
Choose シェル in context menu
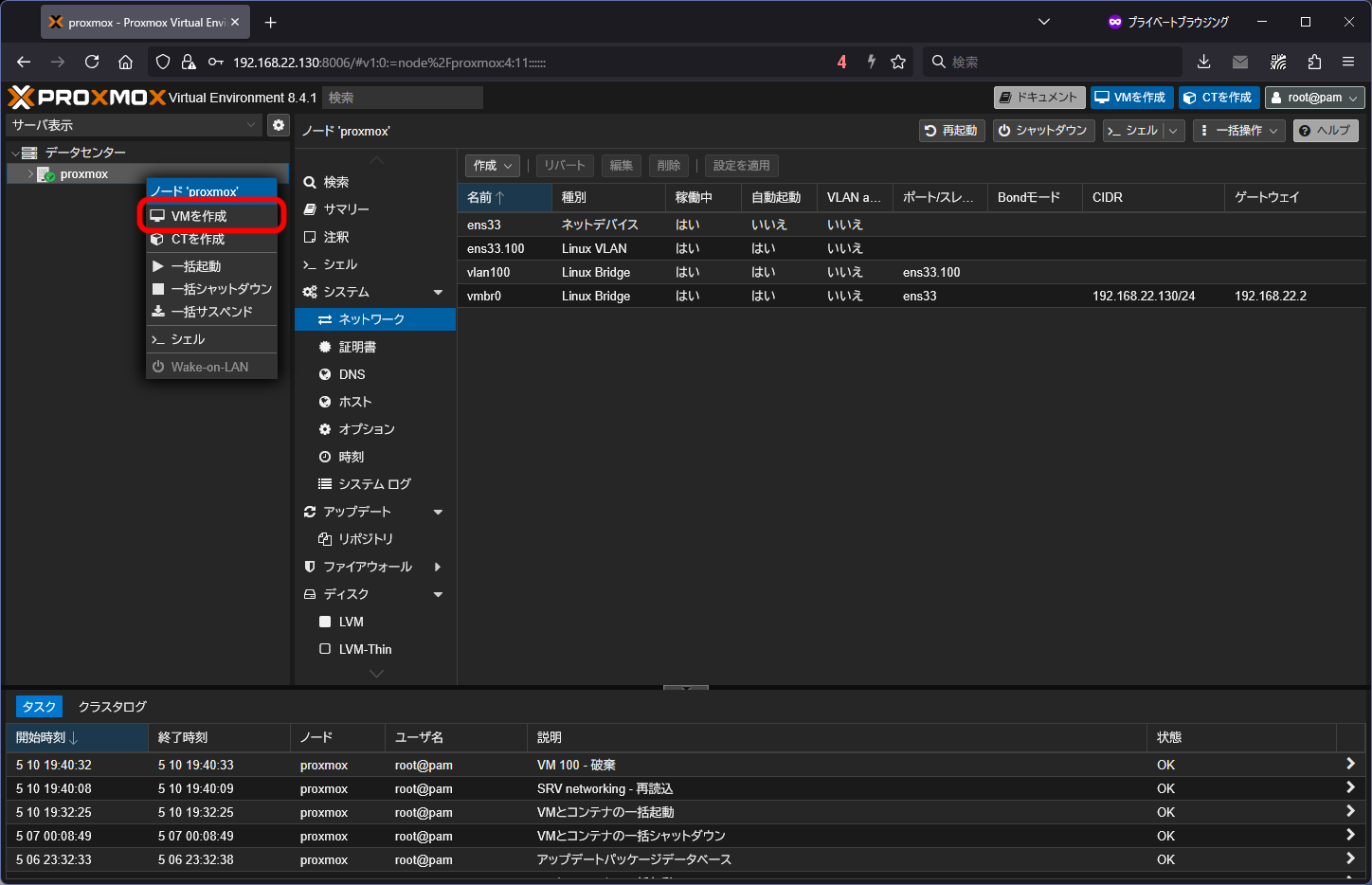(x=211, y=339)
